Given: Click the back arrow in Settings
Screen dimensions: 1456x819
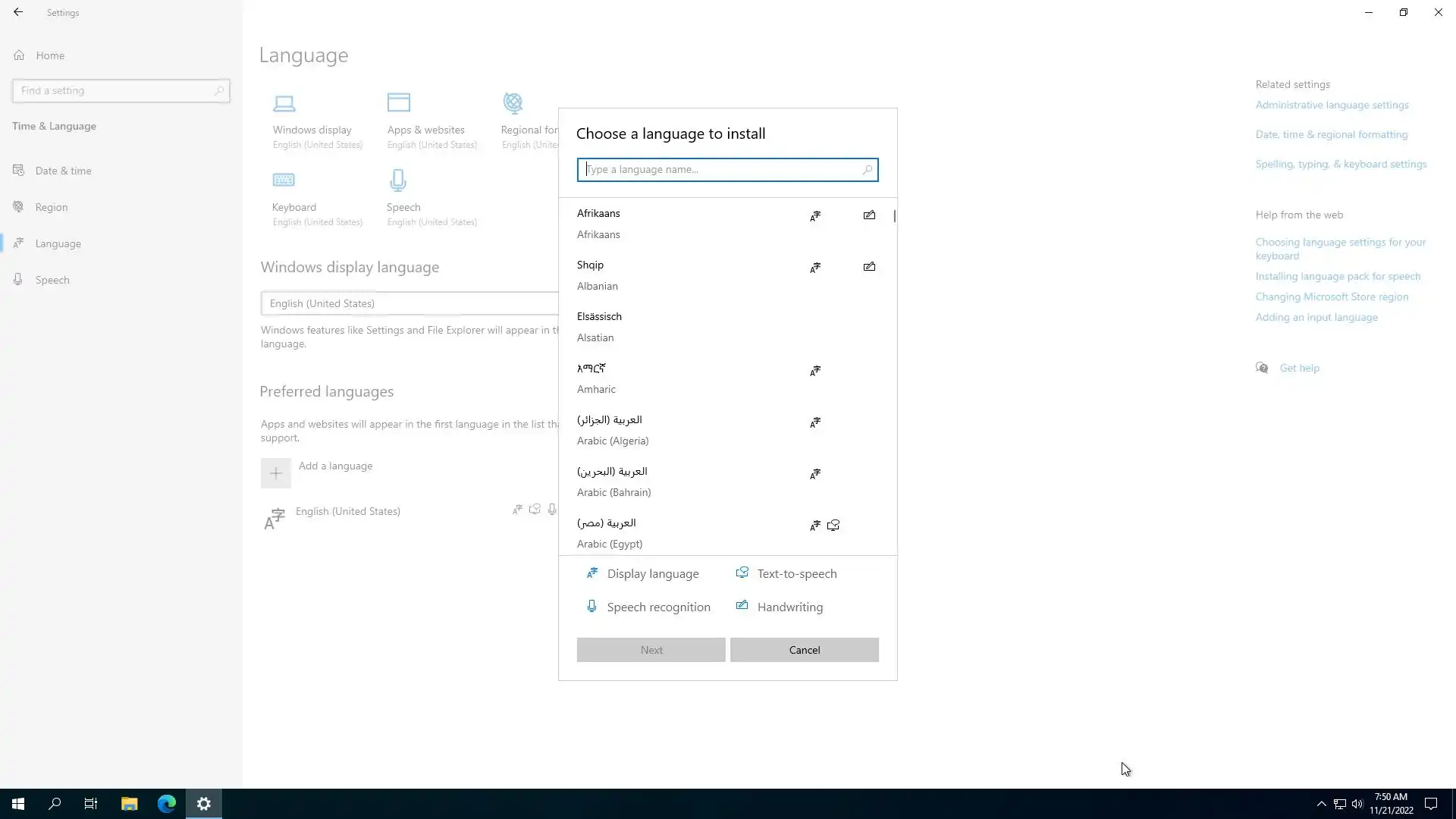Looking at the screenshot, I should (18, 12).
